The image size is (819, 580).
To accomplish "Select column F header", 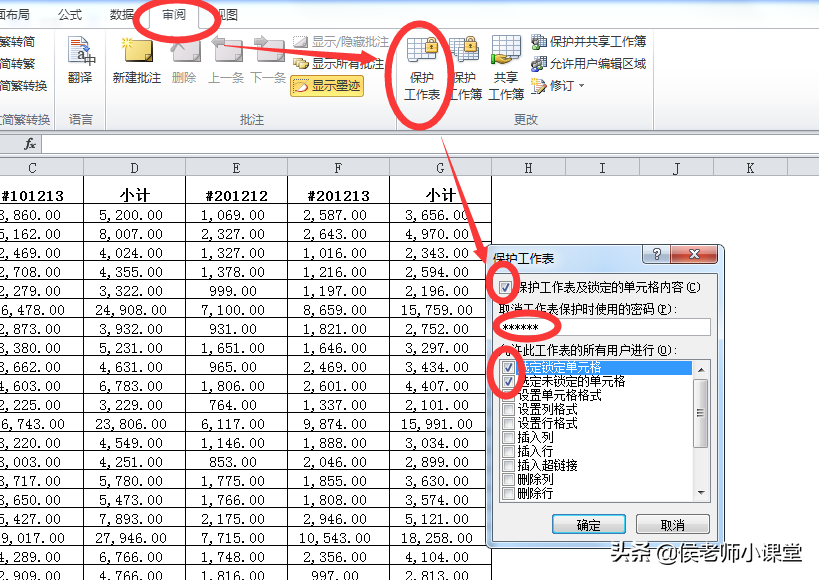I will (x=338, y=168).
